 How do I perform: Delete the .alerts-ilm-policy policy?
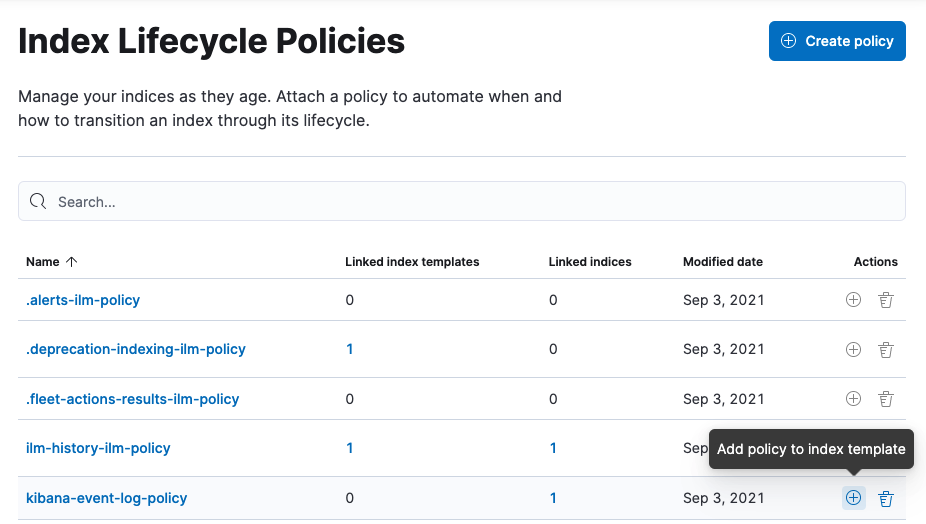tap(885, 300)
